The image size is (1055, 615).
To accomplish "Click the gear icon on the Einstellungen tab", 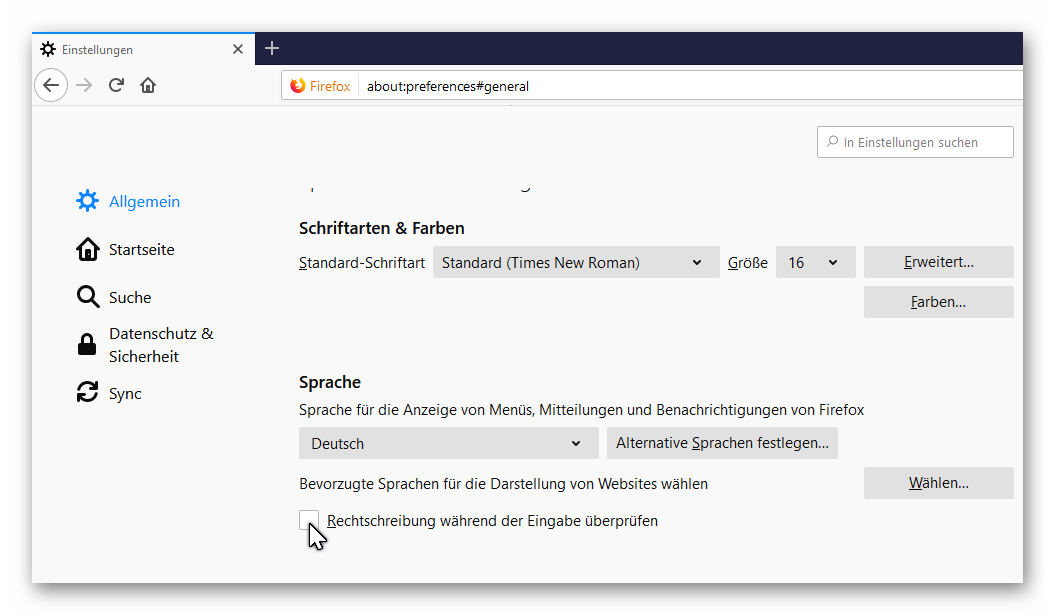I will [47, 48].
